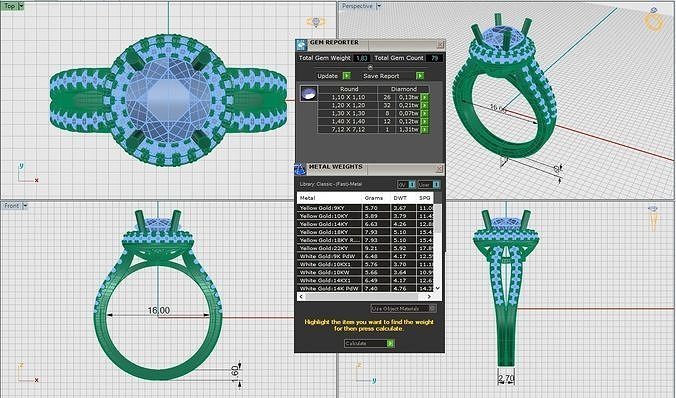
Task: Open the Top viewport dropdown arrow
Action: [x=21, y=6]
